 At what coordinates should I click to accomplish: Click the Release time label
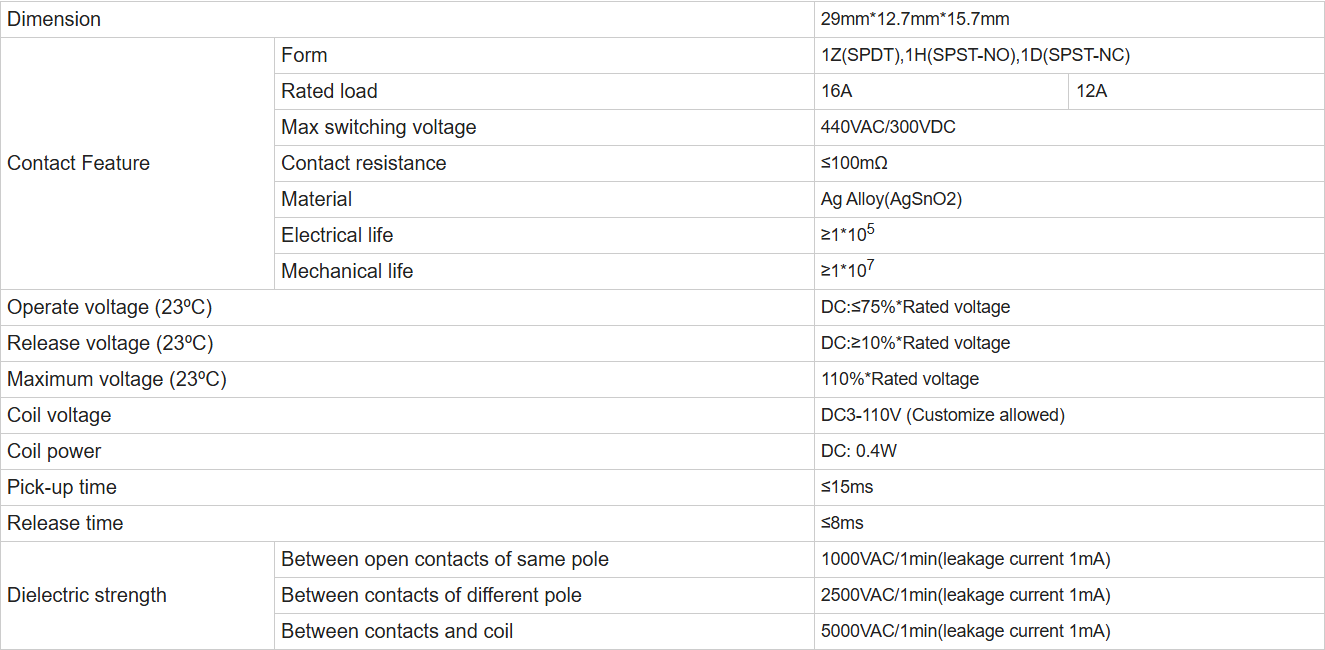click(x=65, y=523)
